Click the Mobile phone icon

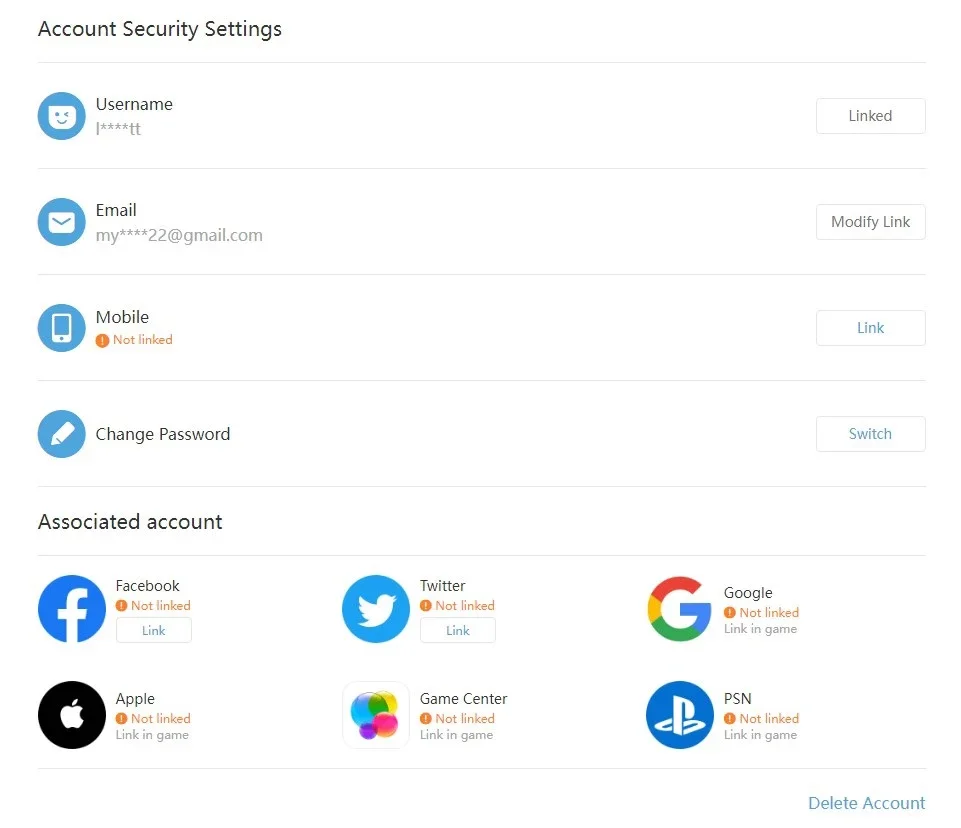pyautogui.click(x=61, y=328)
